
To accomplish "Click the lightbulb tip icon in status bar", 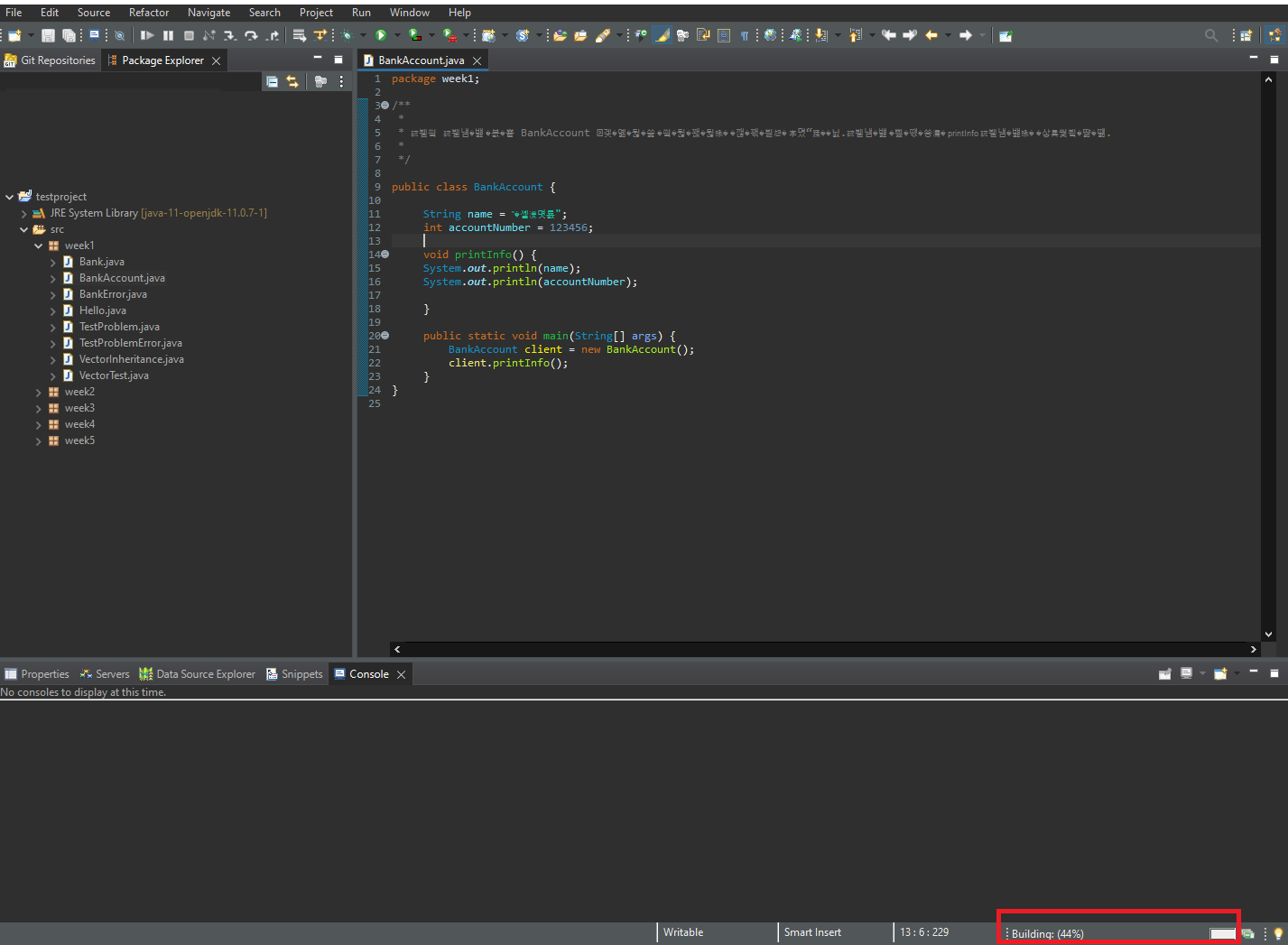I will [1278, 933].
